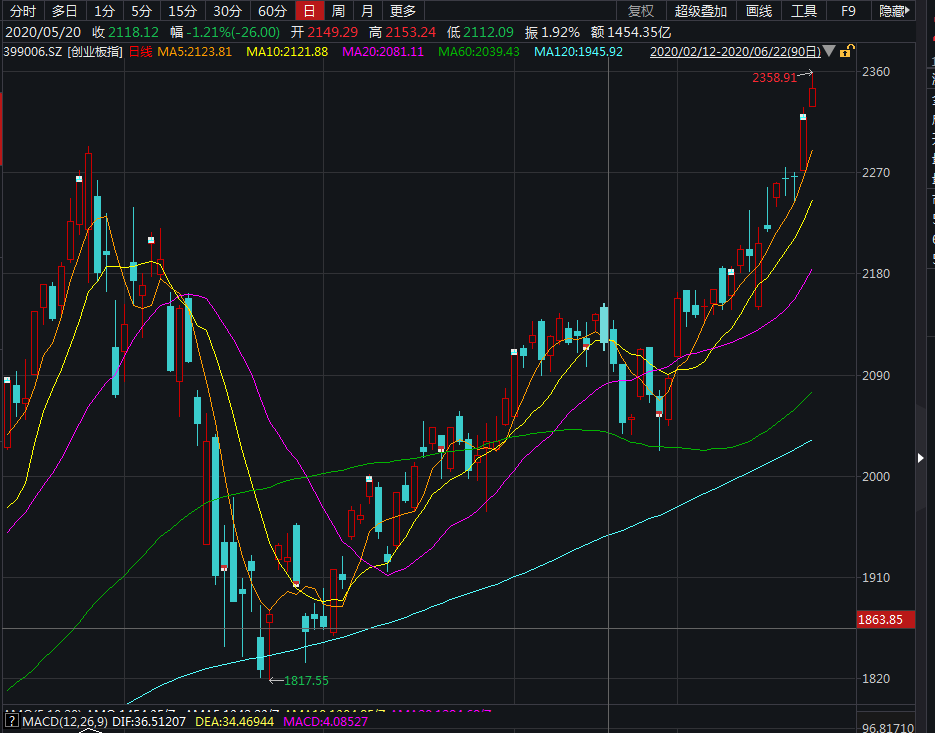Viewport: 935px width, 733px height.
Task: Toggle 复权 price adjustment option
Action: click(x=640, y=11)
